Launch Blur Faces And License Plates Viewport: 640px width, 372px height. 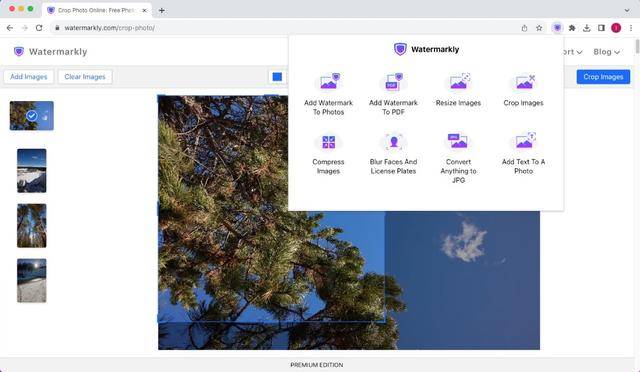[x=393, y=154]
